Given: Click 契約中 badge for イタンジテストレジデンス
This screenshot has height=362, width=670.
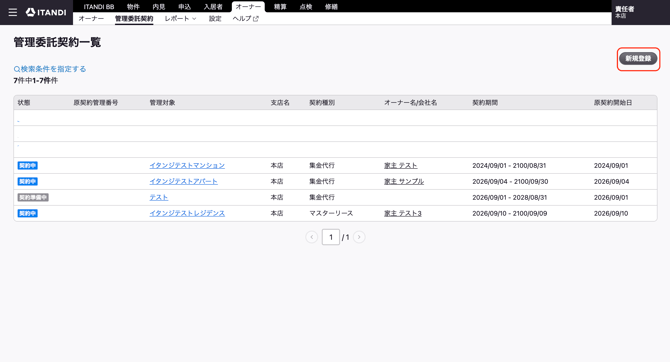Looking at the screenshot, I should coord(28,213).
